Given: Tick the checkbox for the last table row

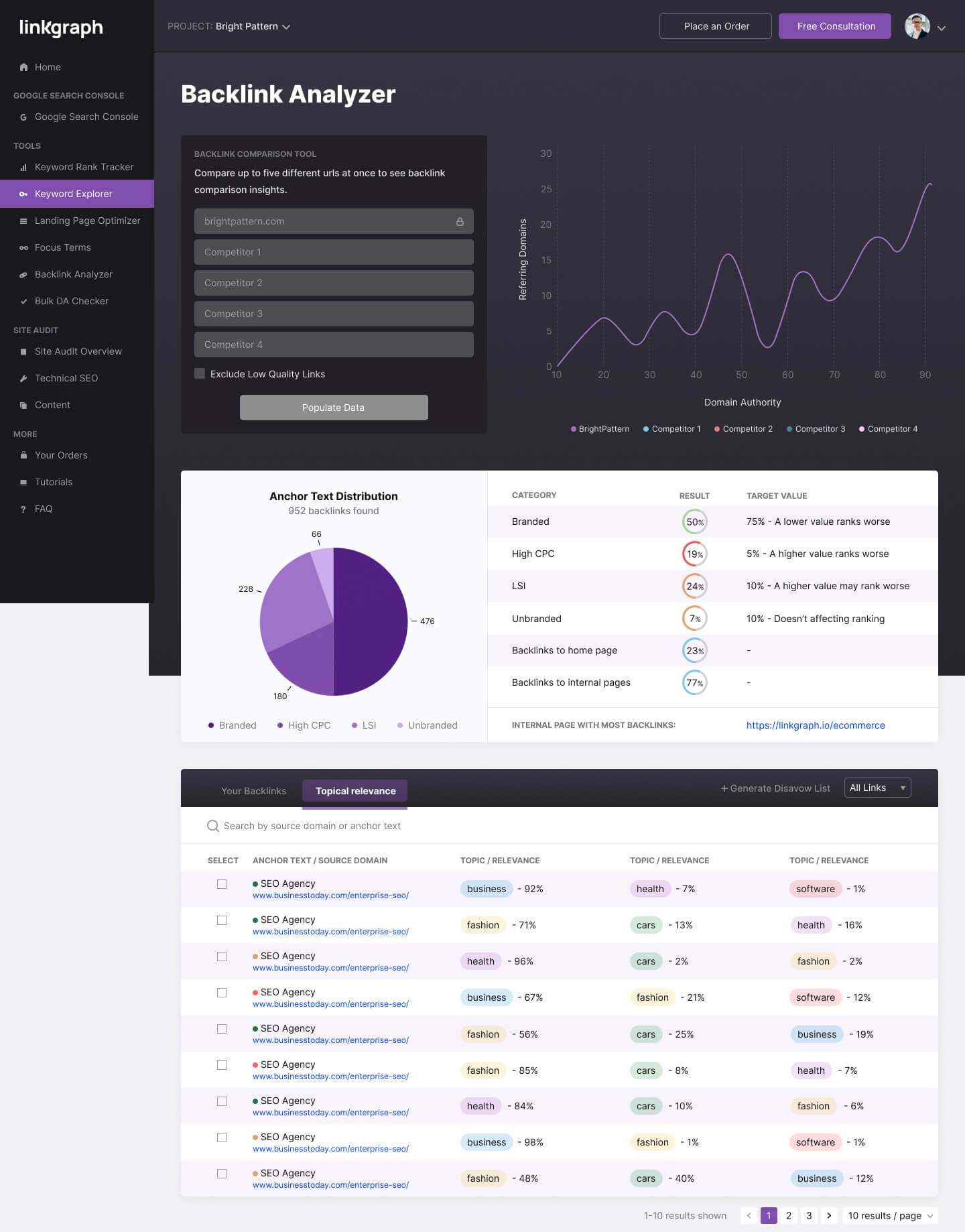Looking at the screenshot, I should coord(222,1174).
